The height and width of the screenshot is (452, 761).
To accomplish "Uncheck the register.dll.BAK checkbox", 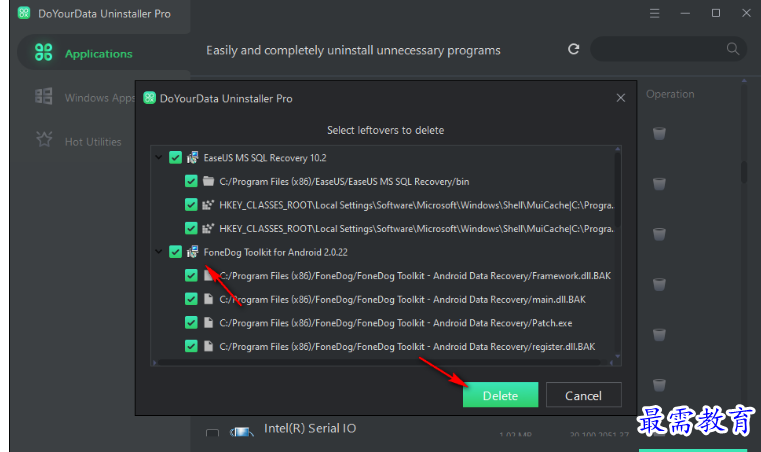I will point(191,346).
